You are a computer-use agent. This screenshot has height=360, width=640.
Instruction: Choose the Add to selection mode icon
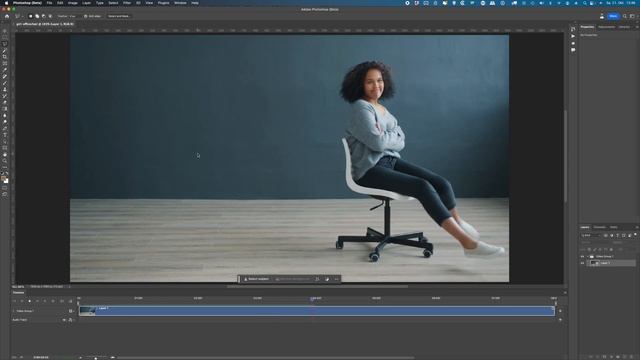coord(37,16)
